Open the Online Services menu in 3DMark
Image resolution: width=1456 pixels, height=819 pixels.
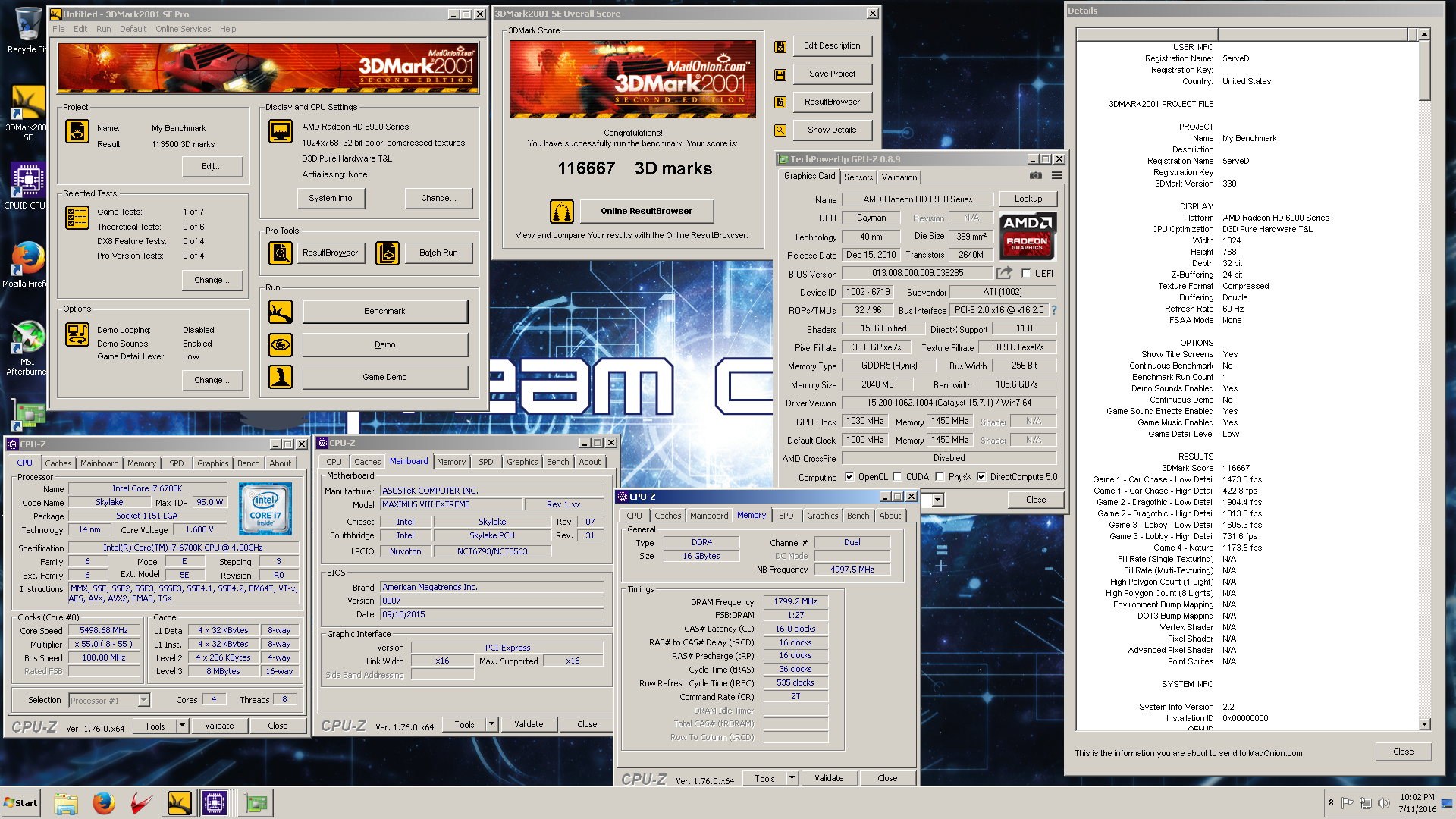[184, 29]
